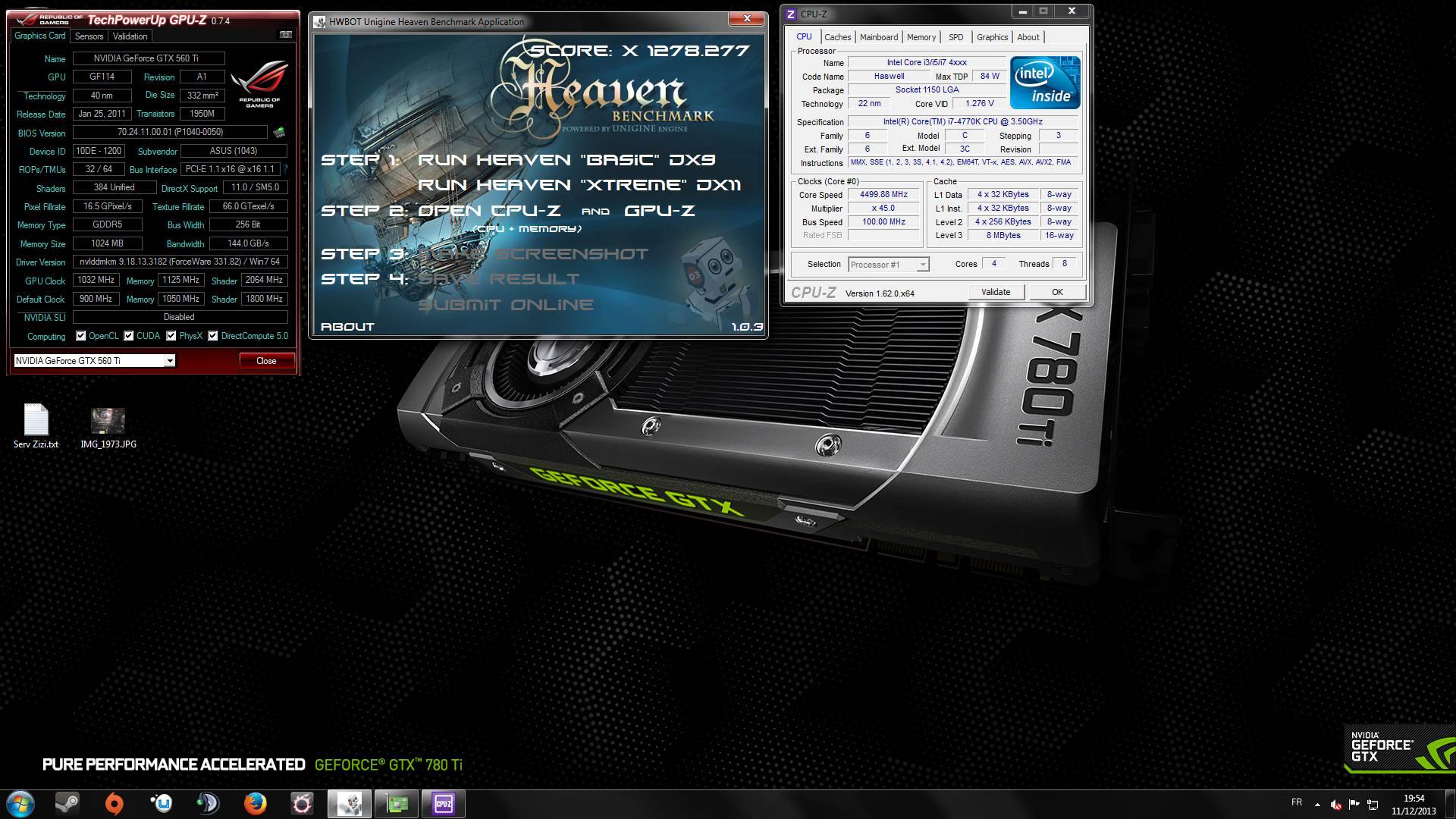Viewport: 1456px width, 819px height.
Task: Click Take Screenshot in Heaven step 3
Action: pos(533,254)
